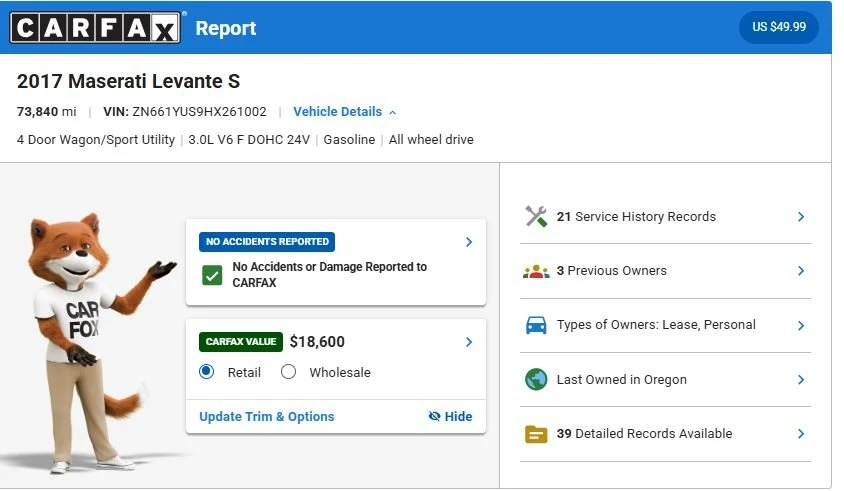Open Types of Owners: Lease, Personal

(x=665, y=325)
